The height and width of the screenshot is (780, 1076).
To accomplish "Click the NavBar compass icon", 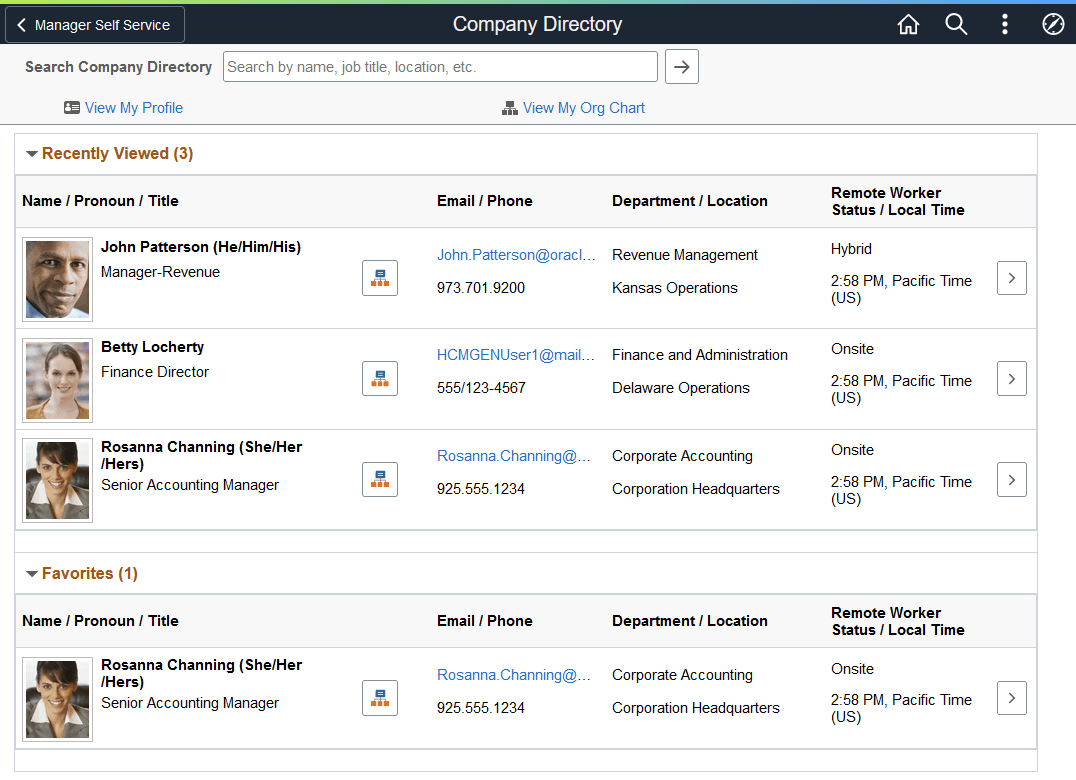I will [x=1053, y=25].
